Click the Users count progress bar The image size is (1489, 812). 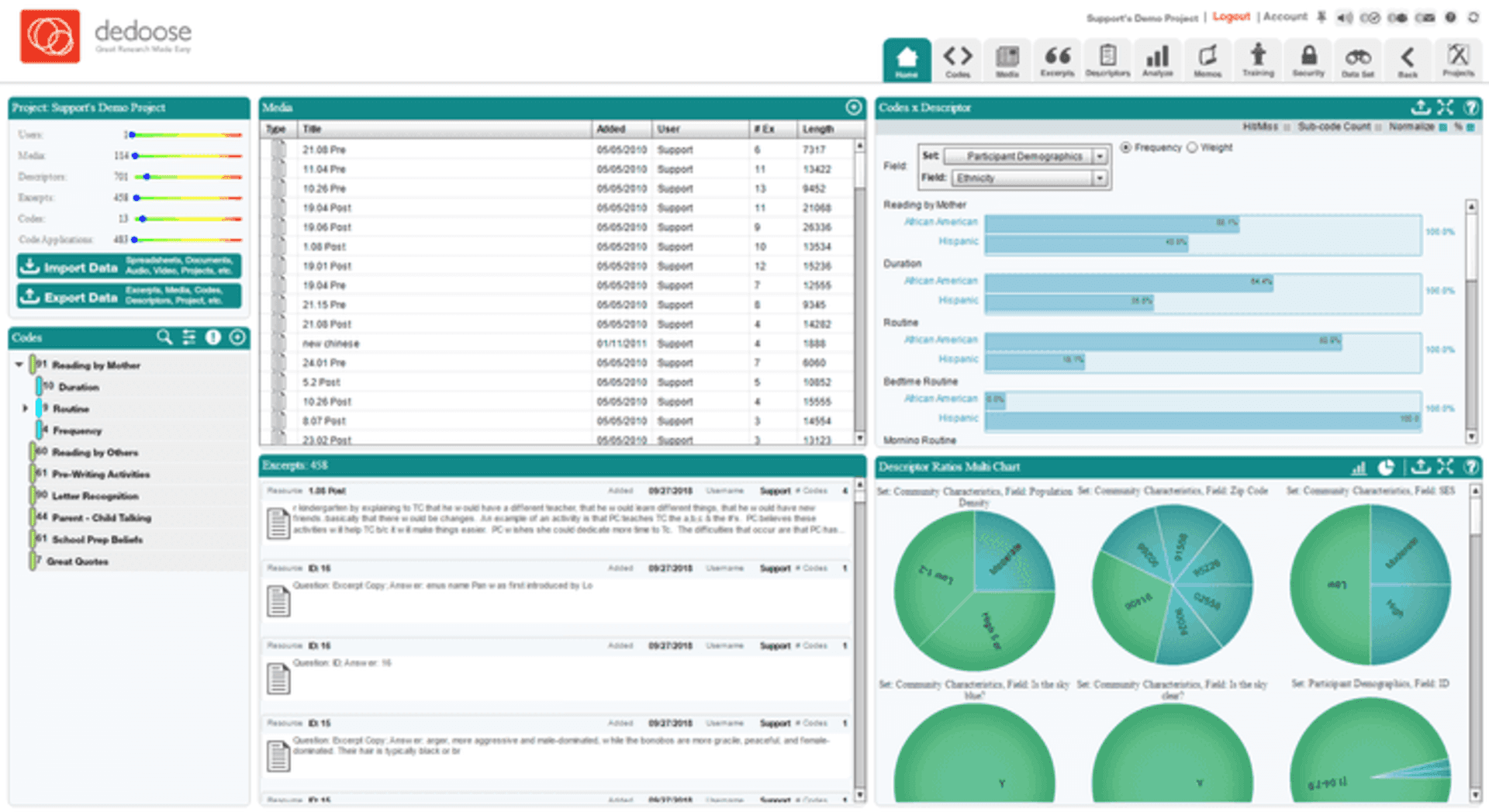186,134
